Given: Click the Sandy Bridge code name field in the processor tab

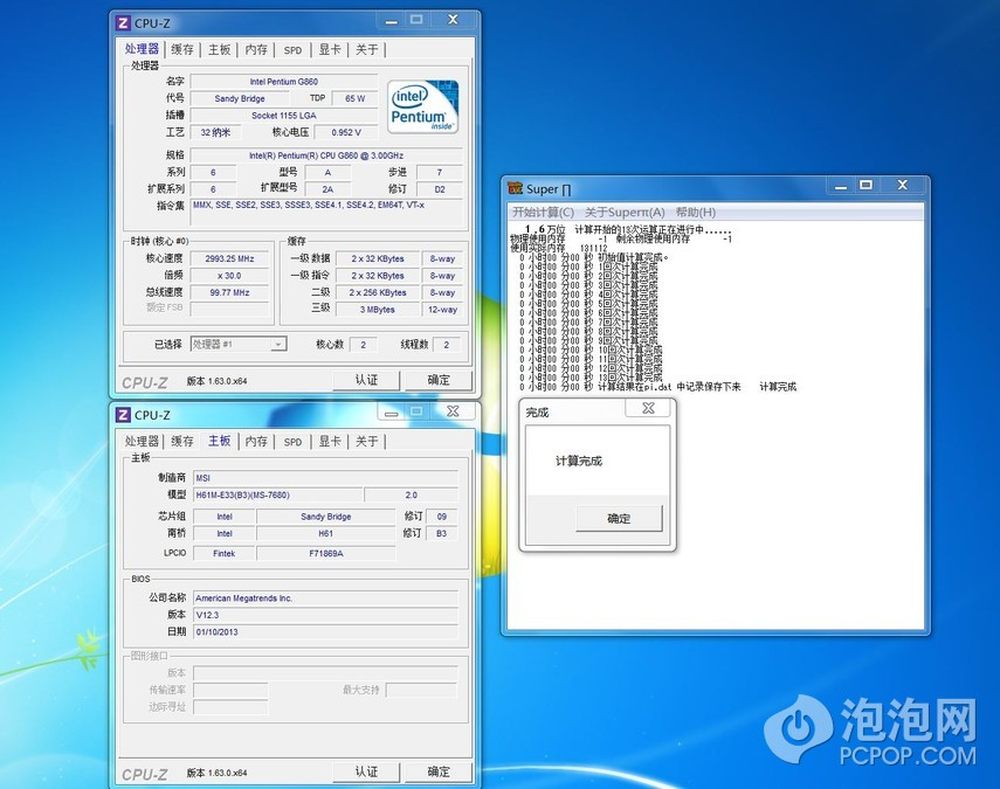Looking at the screenshot, I should click(240, 99).
